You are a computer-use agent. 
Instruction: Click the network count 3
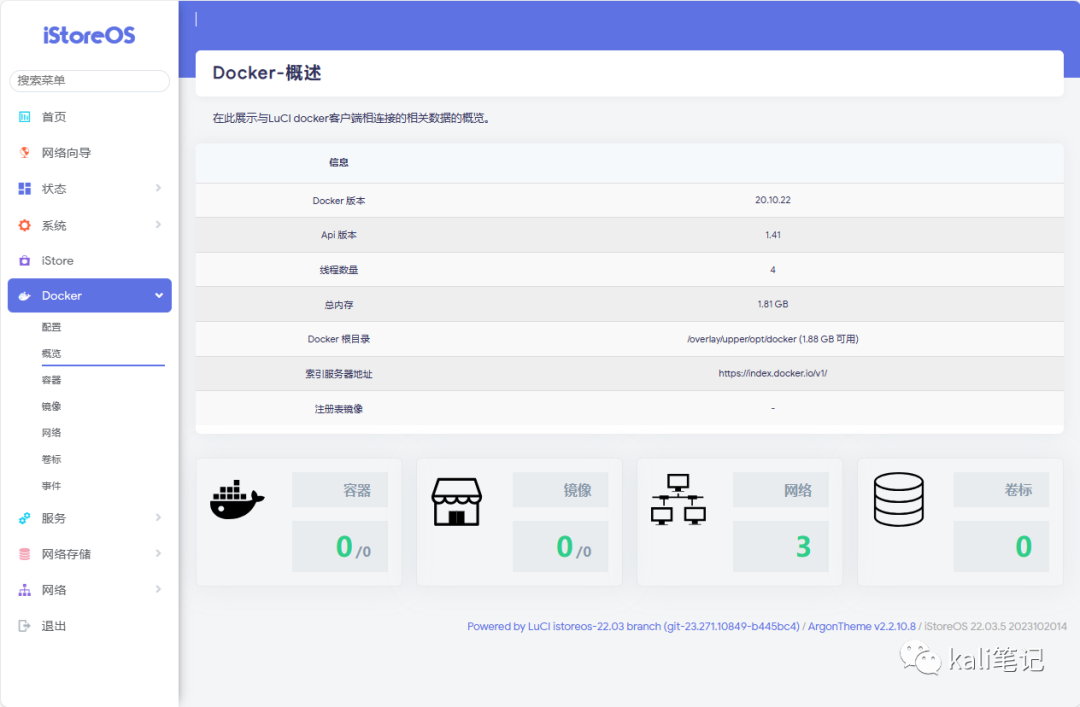pos(803,546)
